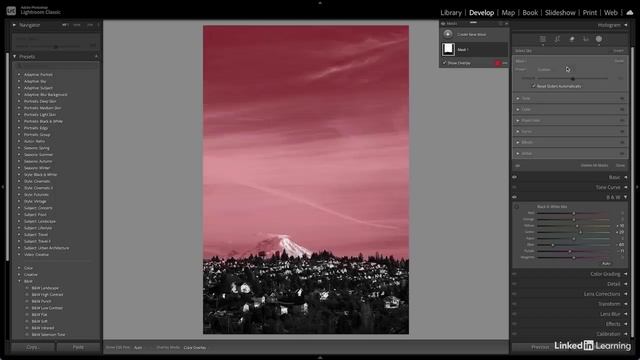Click the Previous button
The height and width of the screenshot is (360, 640).
(x=540, y=347)
